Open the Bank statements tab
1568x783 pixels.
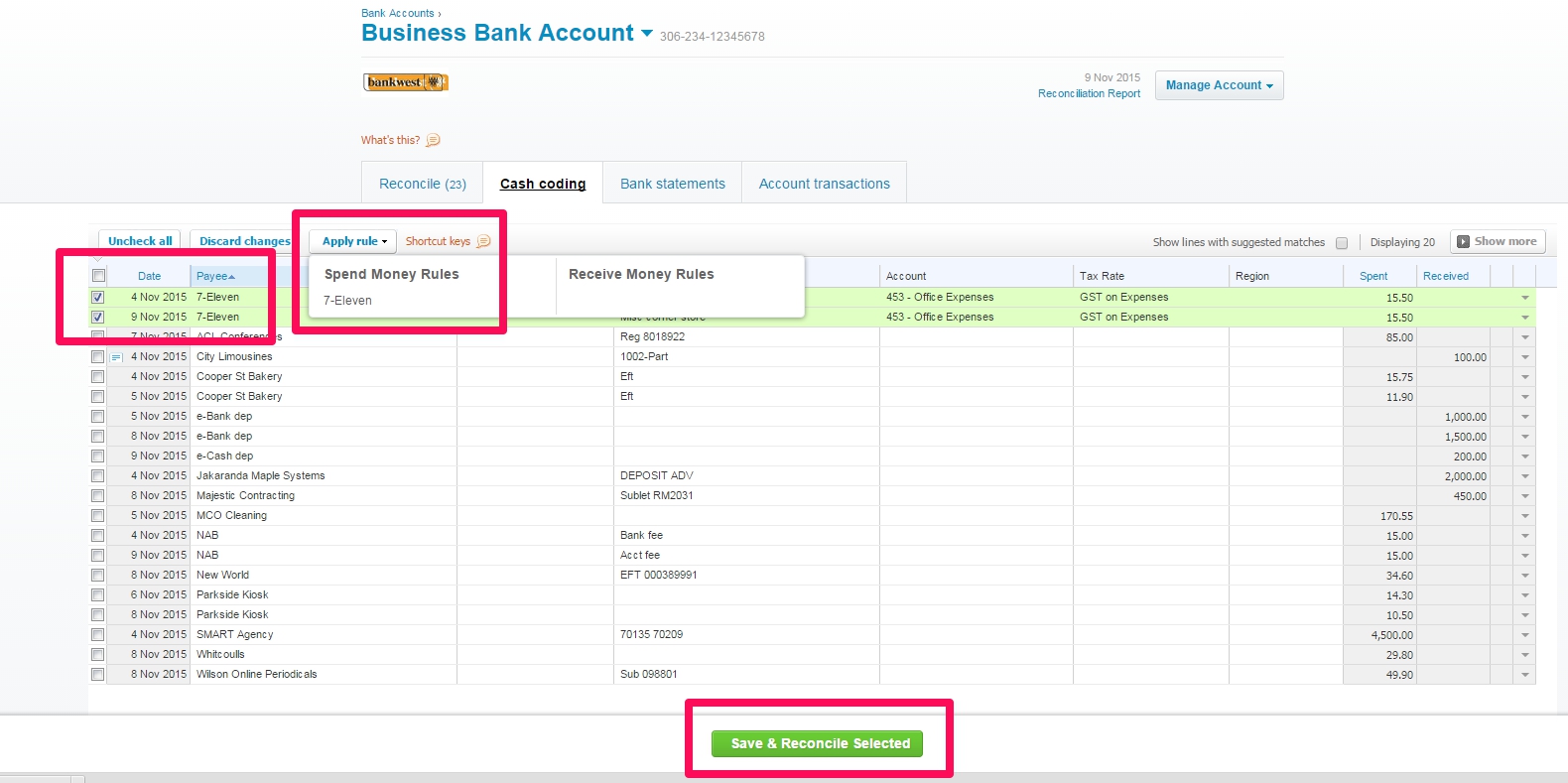pos(672,184)
